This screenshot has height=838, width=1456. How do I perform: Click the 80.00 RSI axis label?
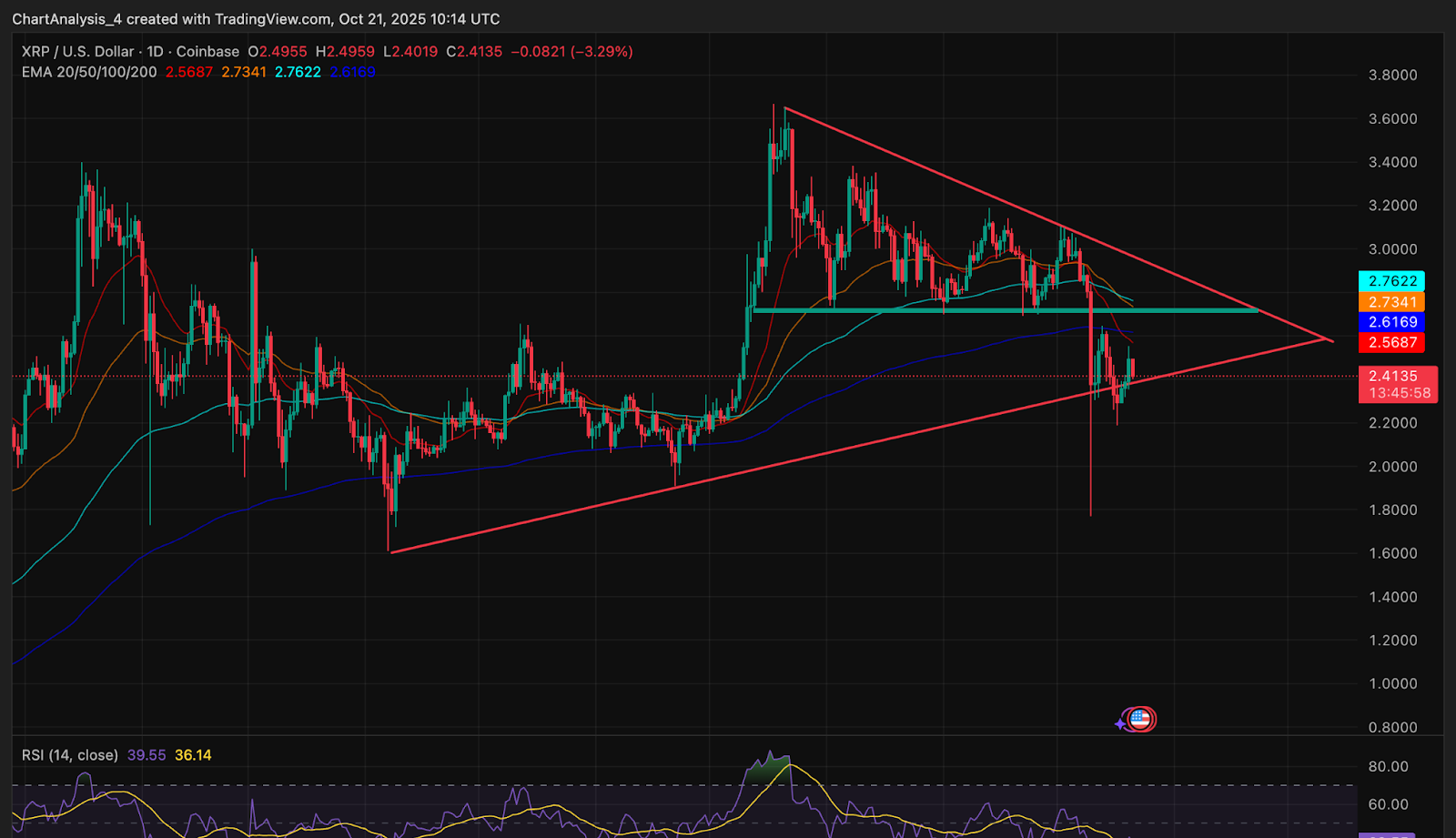[x=1388, y=766]
